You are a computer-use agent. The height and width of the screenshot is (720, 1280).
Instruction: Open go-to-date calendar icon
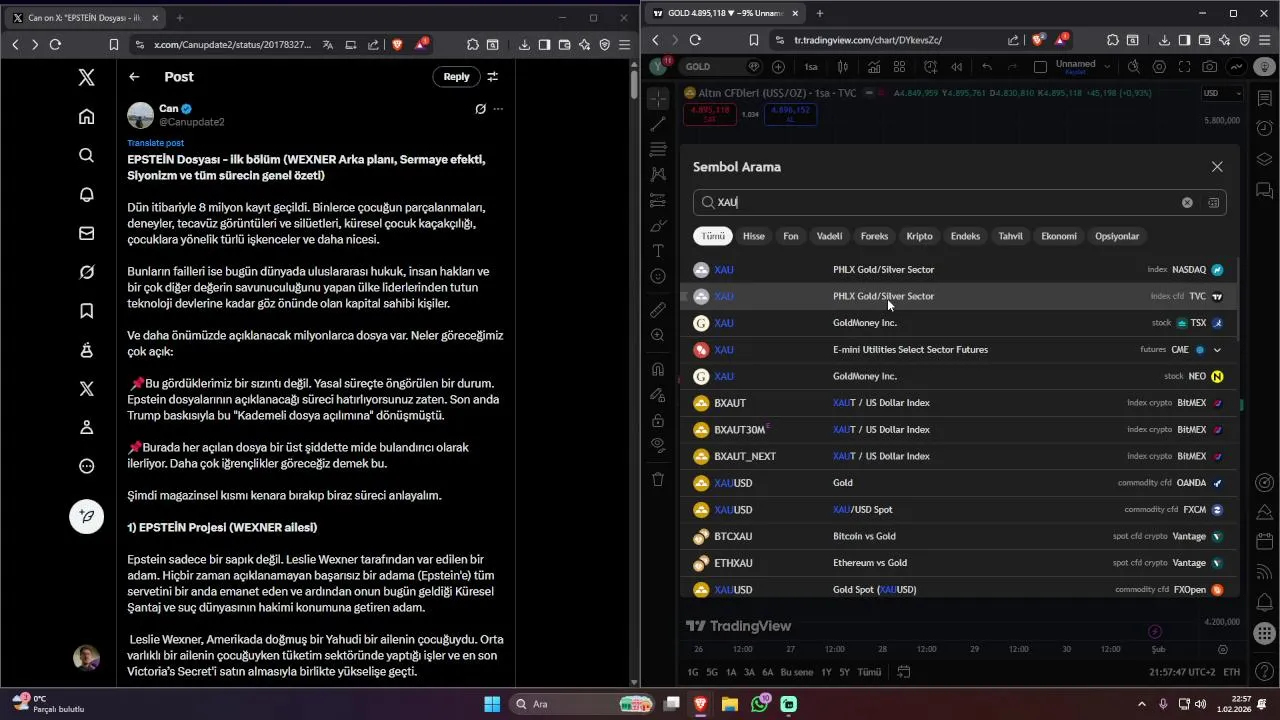(x=904, y=672)
